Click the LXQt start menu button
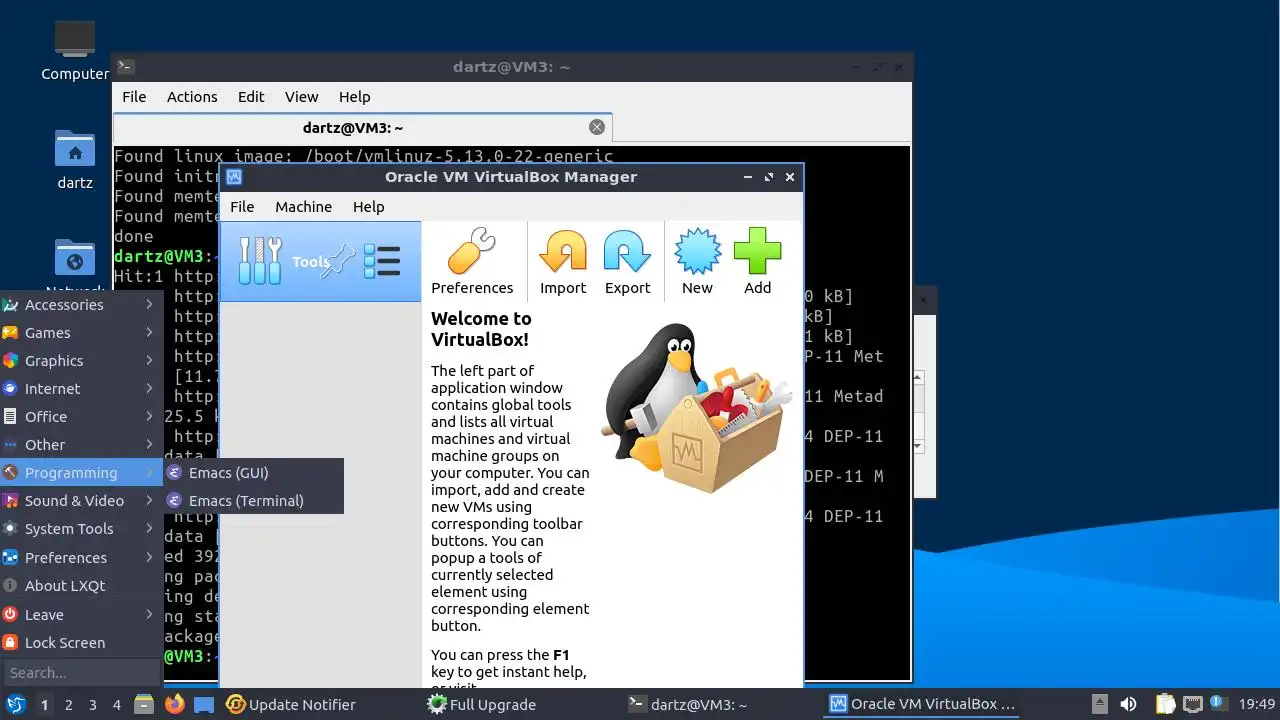Image resolution: width=1280 pixels, height=720 pixels. point(16,704)
